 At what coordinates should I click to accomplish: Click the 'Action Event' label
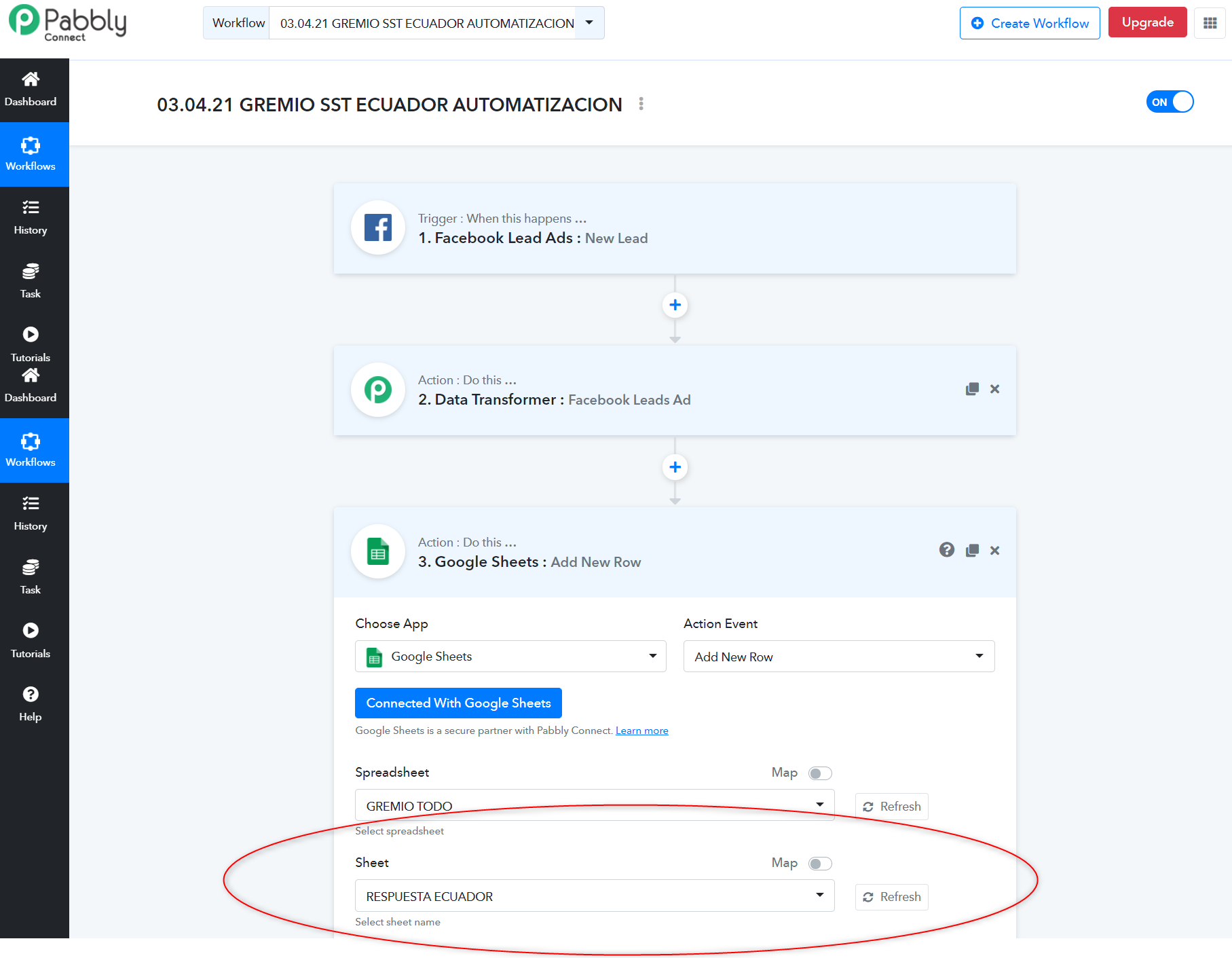coord(720,624)
